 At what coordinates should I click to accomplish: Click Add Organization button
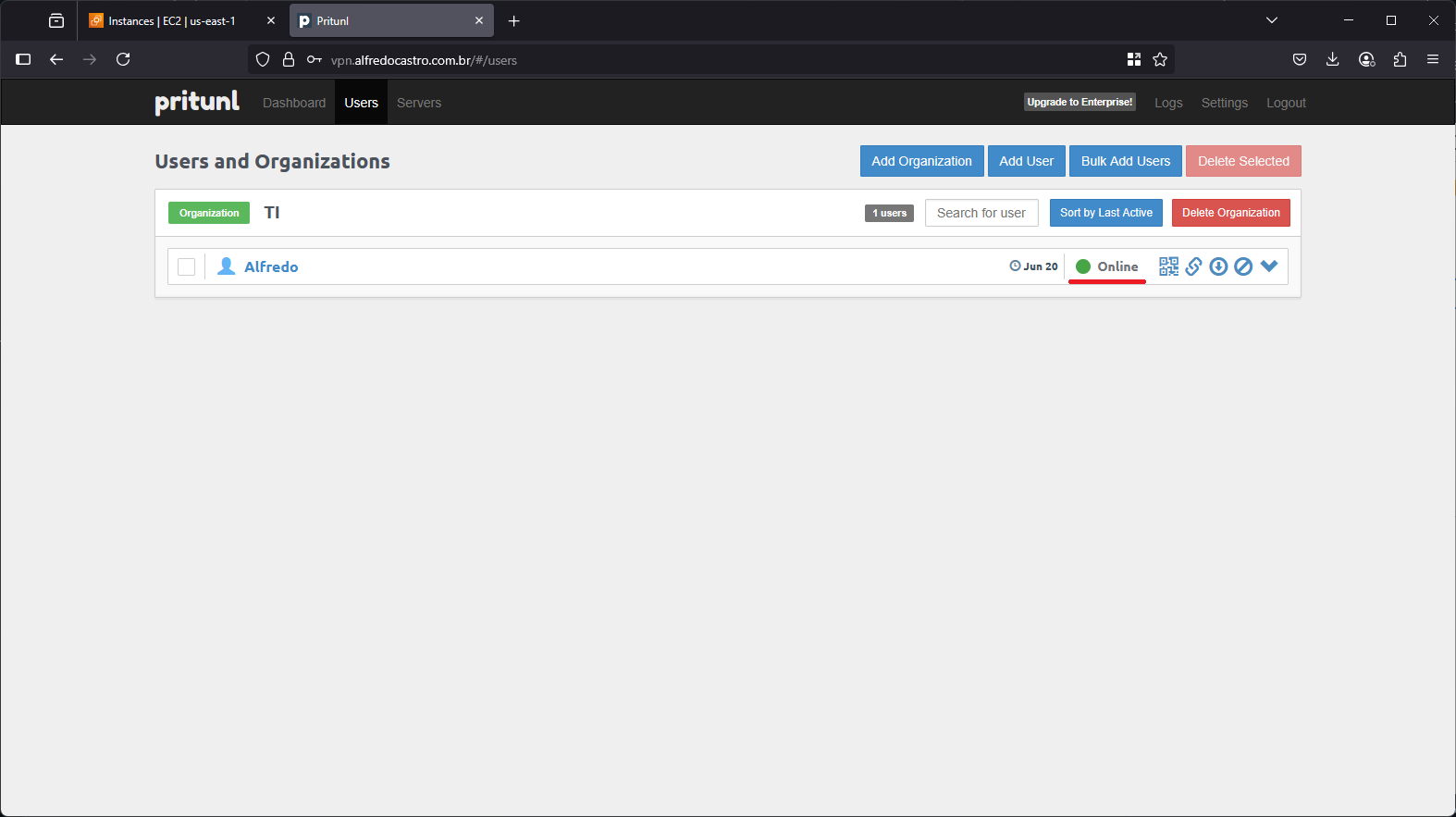(921, 161)
